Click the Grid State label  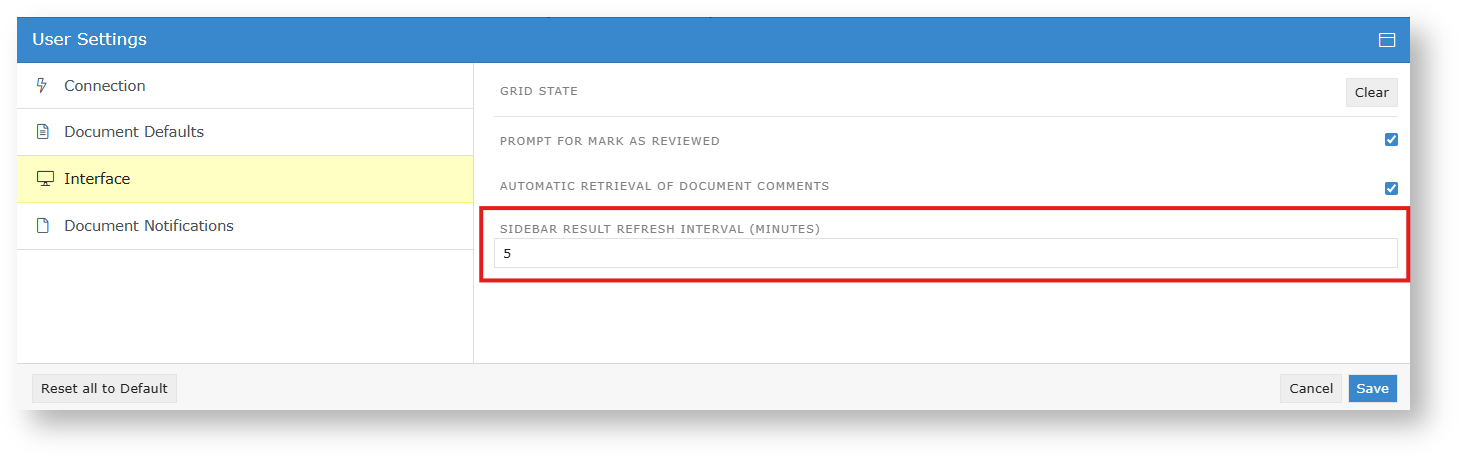click(539, 92)
